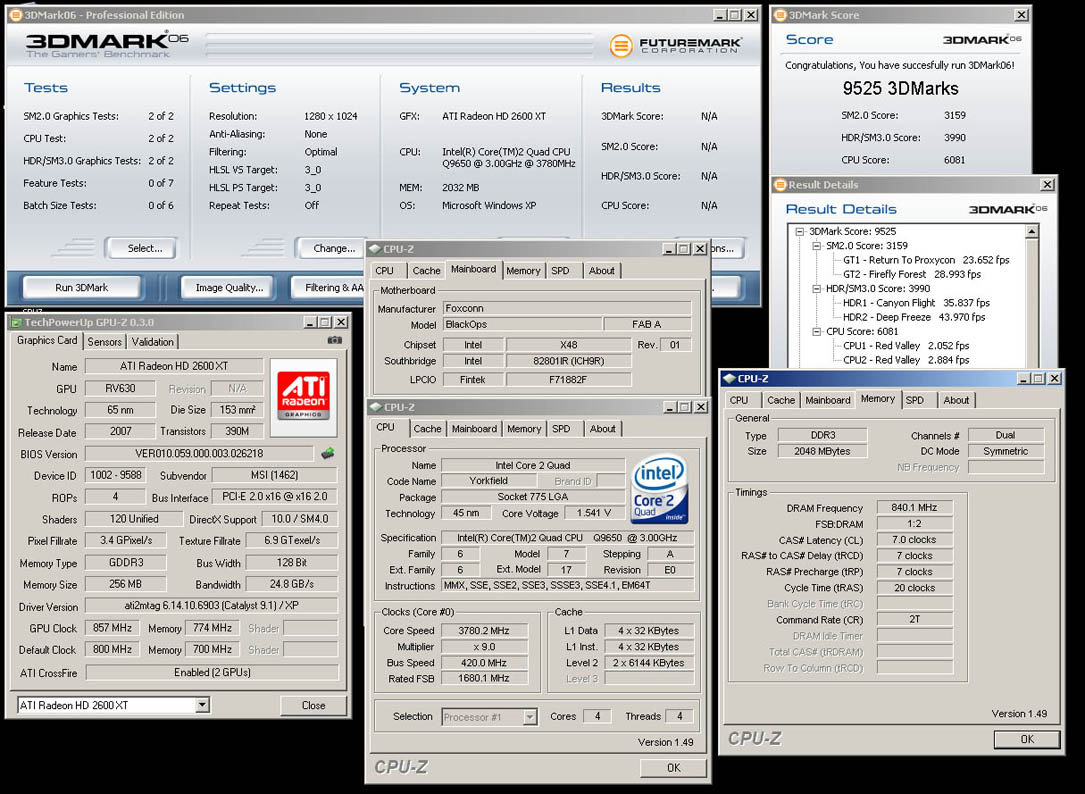Image resolution: width=1085 pixels, height=794 pixels.
Task: Click the ATI CrossFire Enabled (2 GPUs) field
Action: pos(212,672)
